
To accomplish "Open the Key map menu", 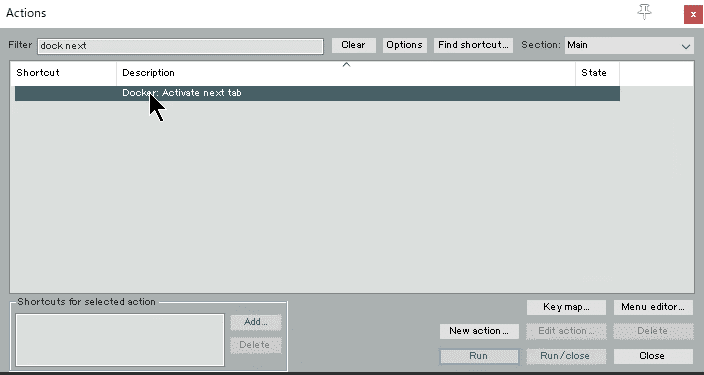I will [566, 307].
